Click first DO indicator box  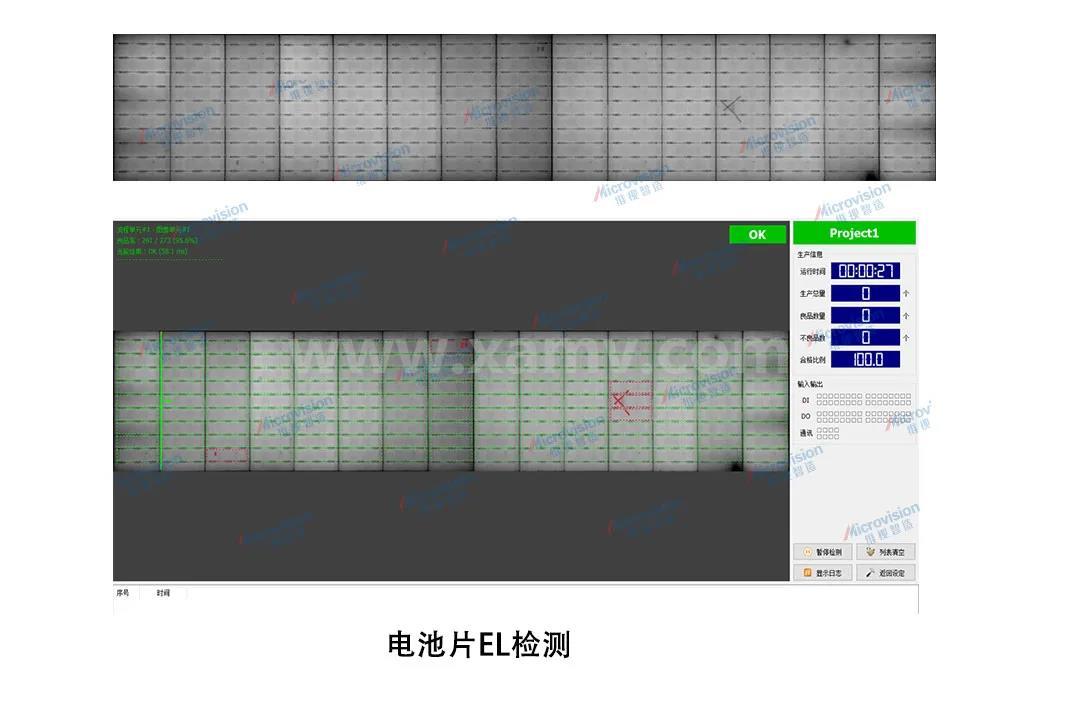pos(820,413)
